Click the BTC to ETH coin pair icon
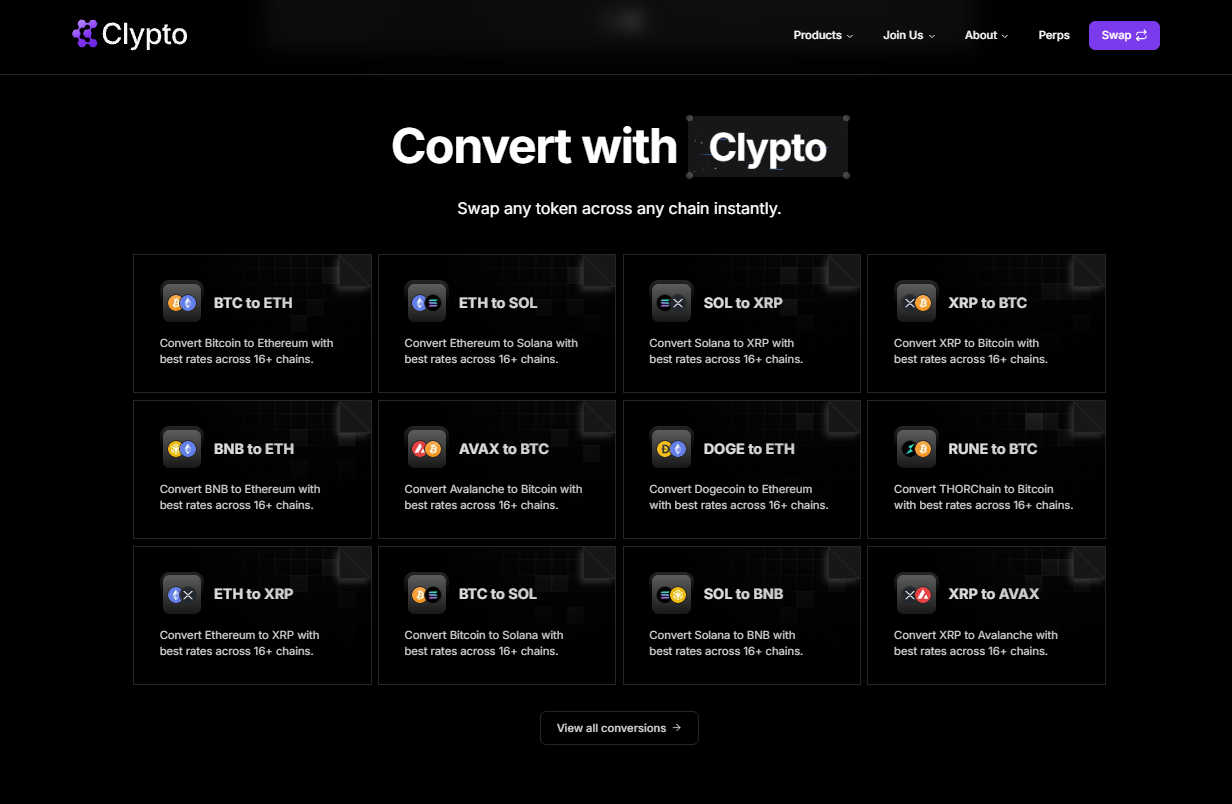The image size is (1232, 804). 182,303
